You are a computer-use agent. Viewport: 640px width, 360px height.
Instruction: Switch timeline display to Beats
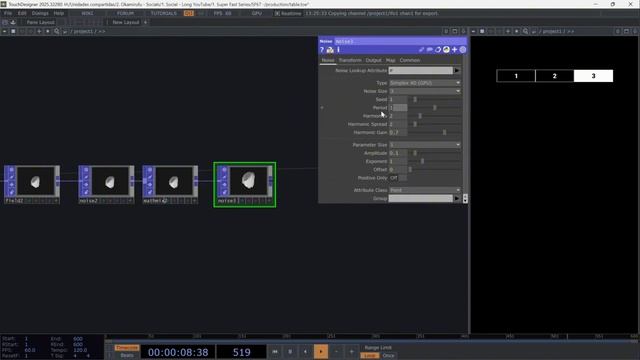click(127, 355)
